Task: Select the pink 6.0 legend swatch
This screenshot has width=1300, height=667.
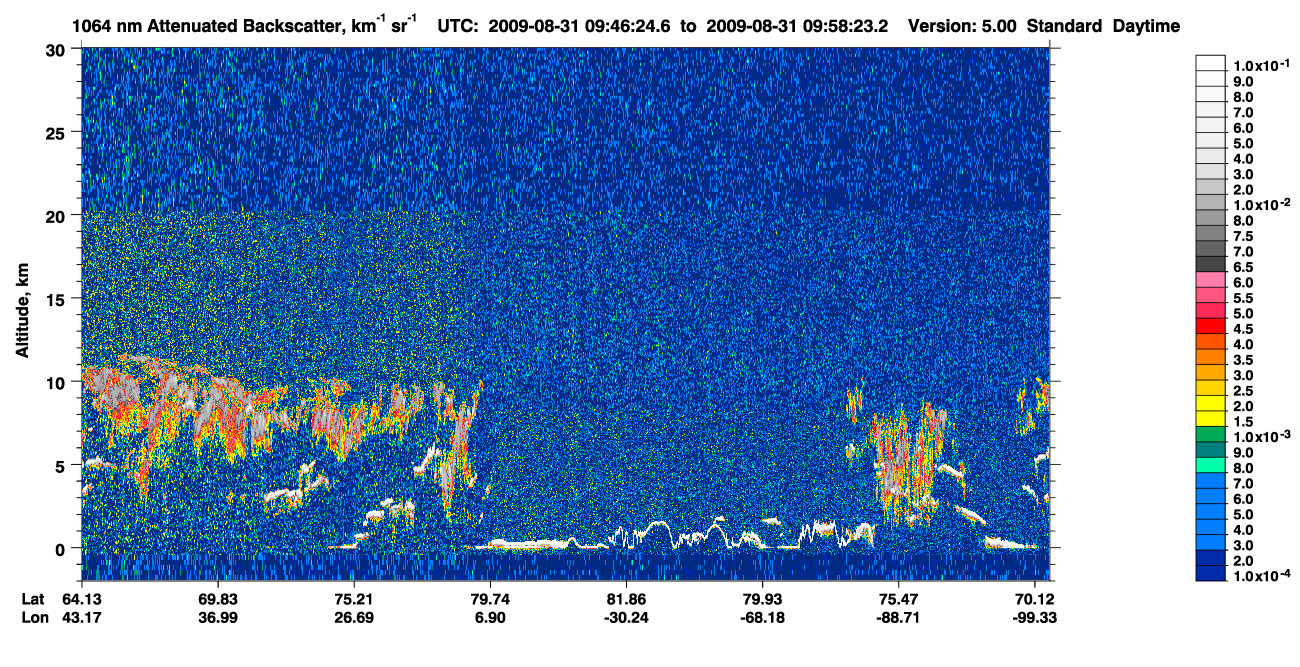Action: (1210, 280)
